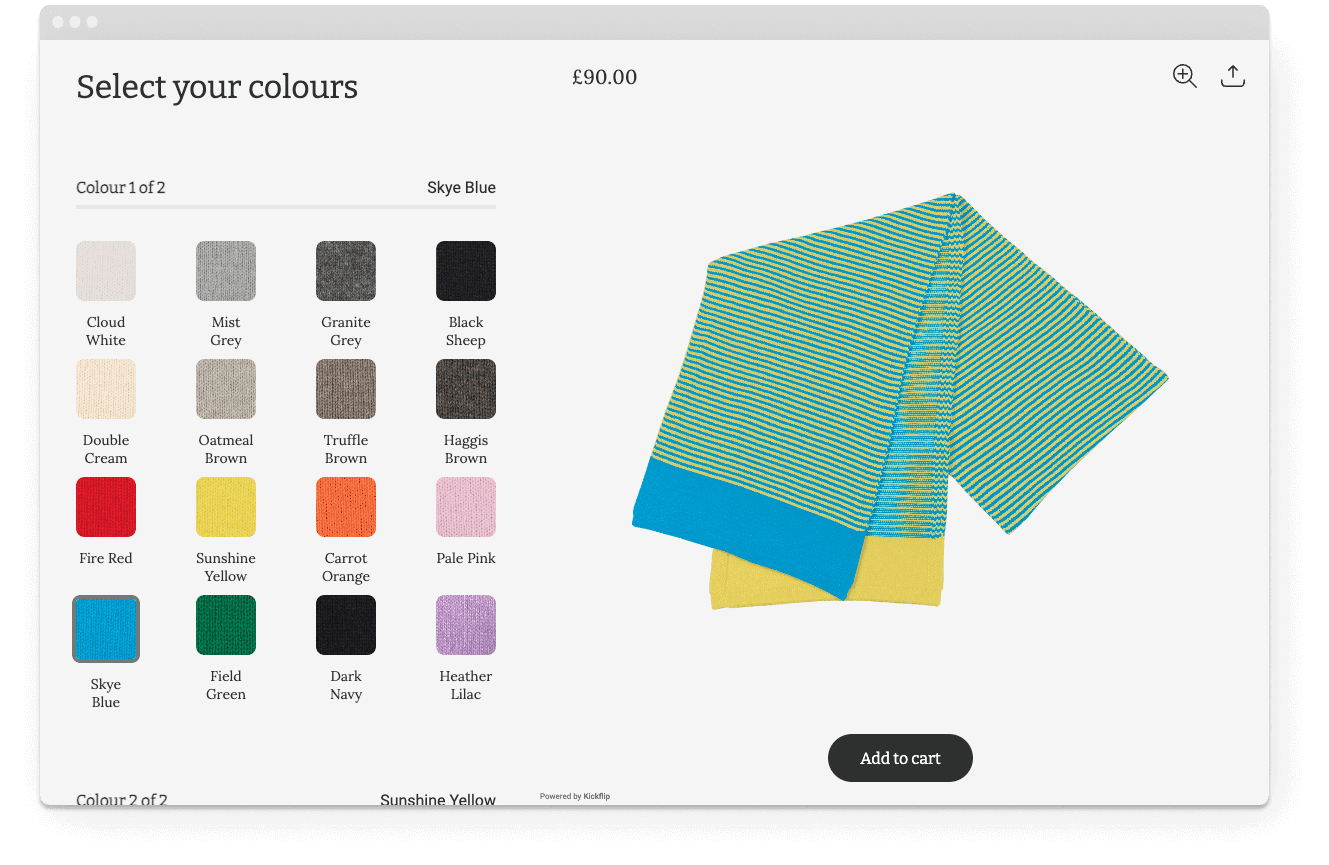Pick the Field Green swatch
The width and height of the screenshot is (1329, 865).
(x=226, y=625)
